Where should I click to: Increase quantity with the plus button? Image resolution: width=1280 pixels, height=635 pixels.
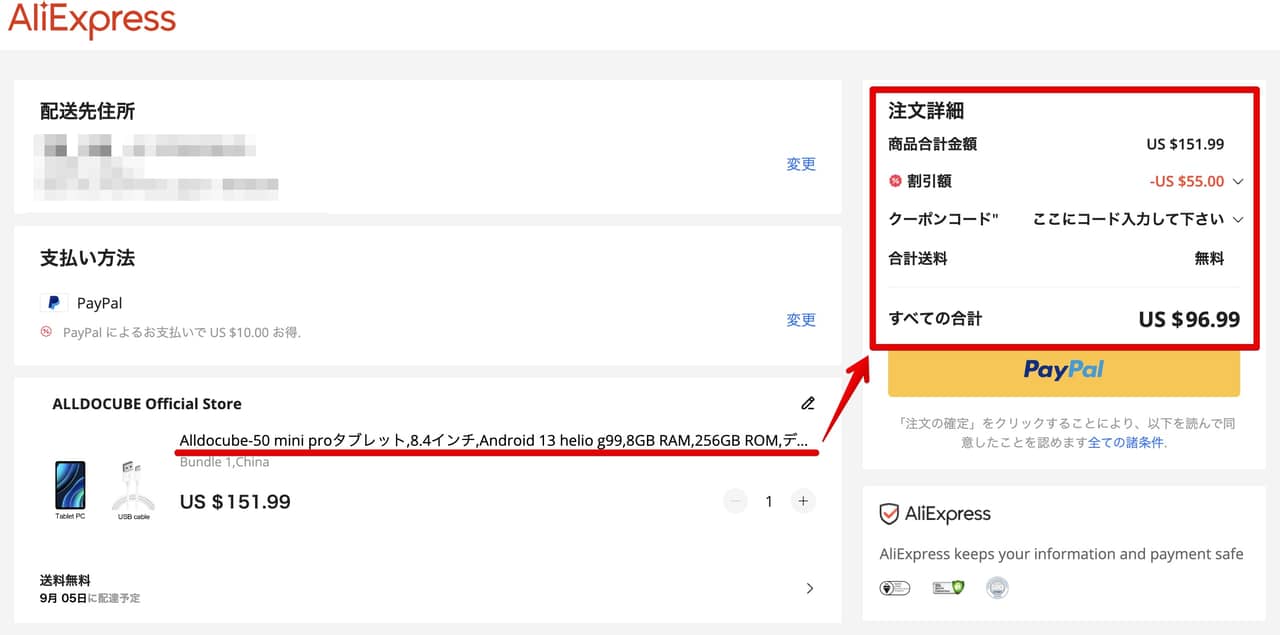802,501
